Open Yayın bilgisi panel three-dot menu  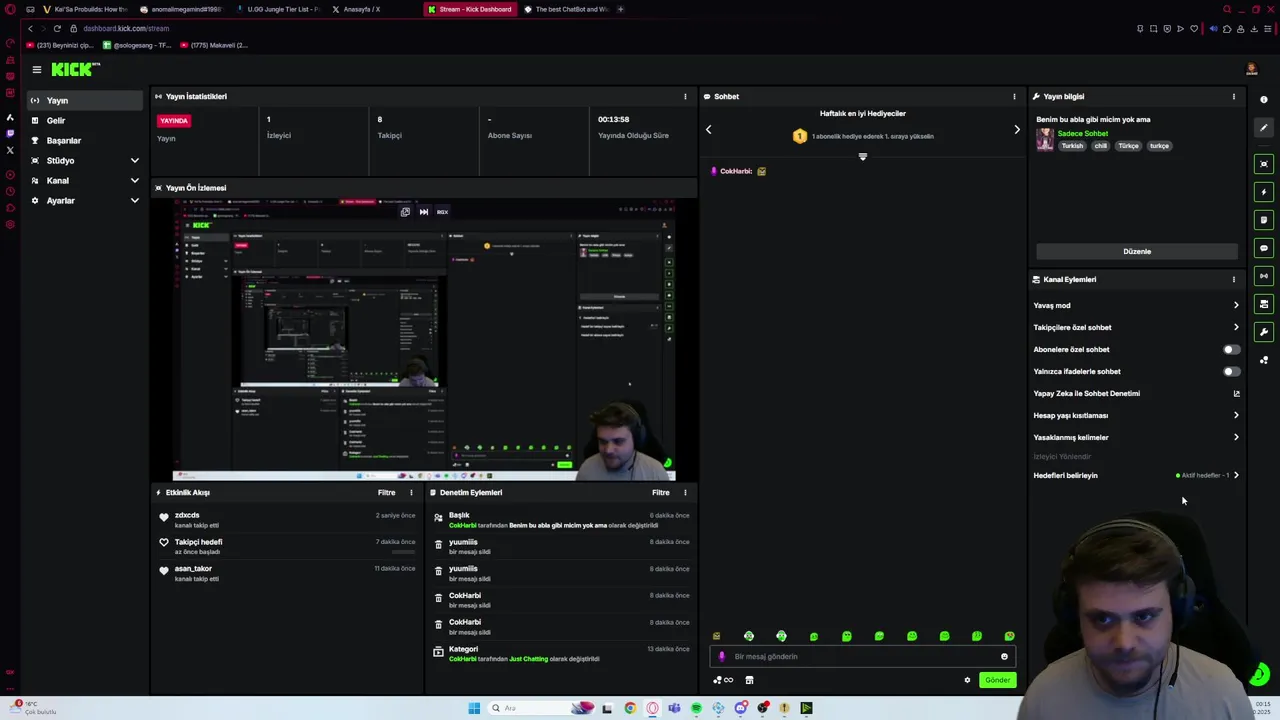click(x=1233, y=97)
